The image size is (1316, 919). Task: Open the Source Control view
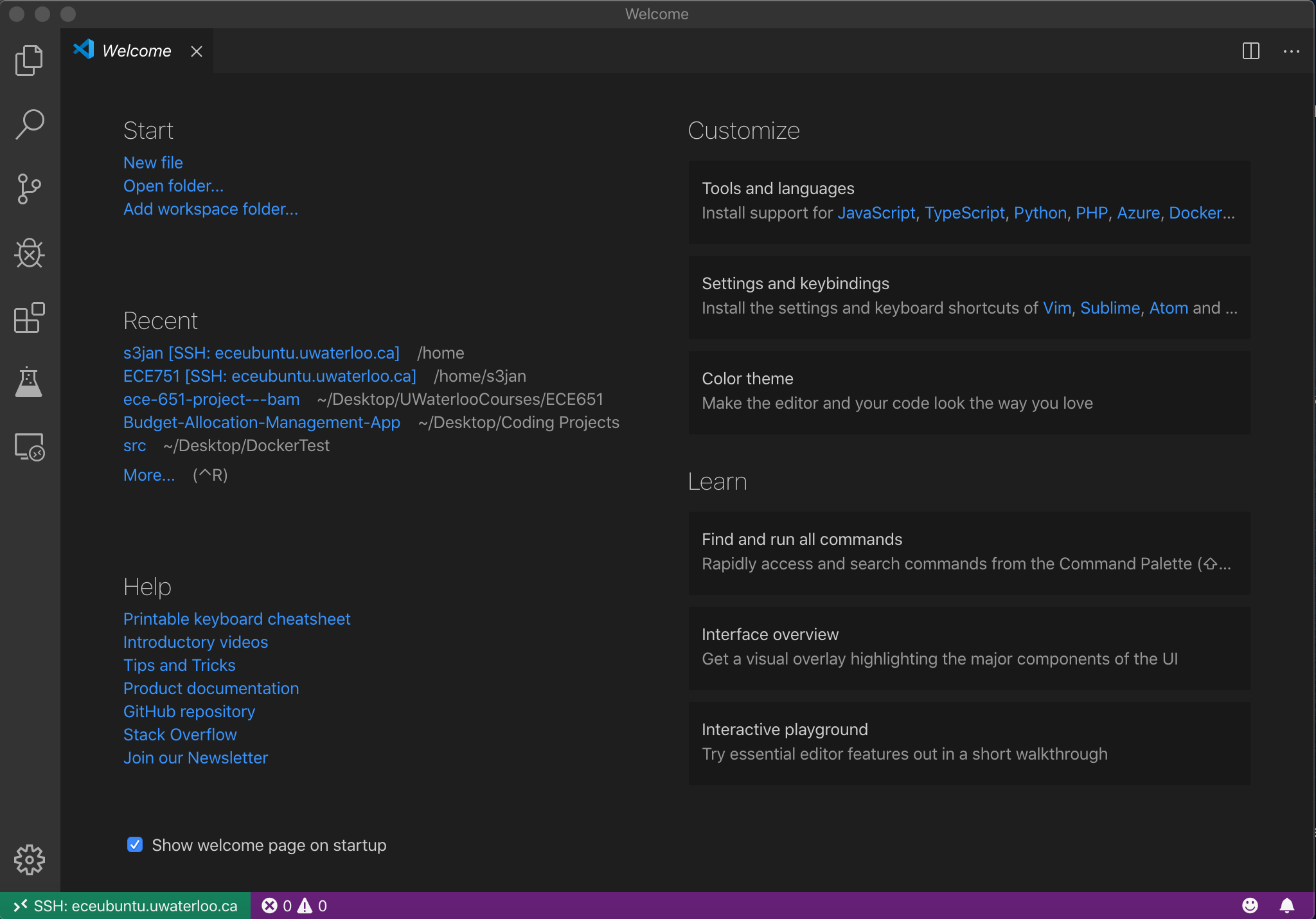coord(29,188)
